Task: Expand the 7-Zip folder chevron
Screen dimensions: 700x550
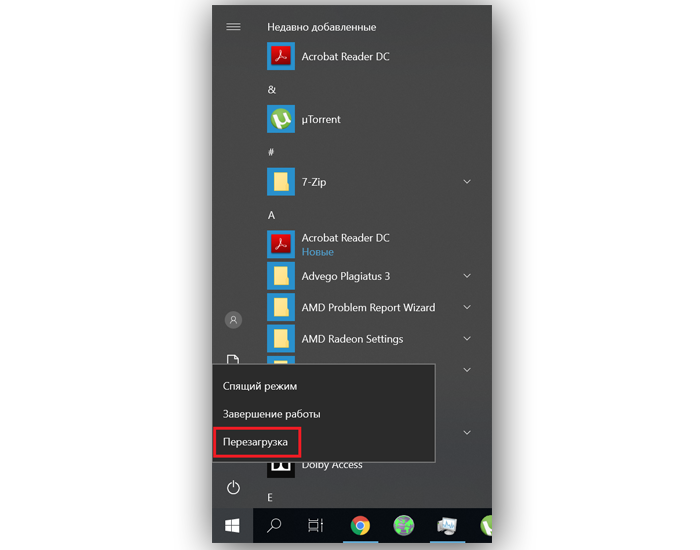Action: (466, 182)
